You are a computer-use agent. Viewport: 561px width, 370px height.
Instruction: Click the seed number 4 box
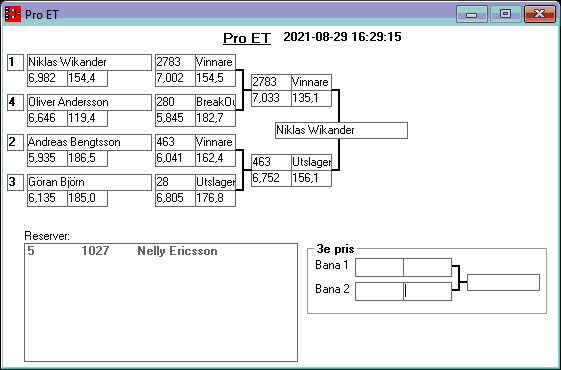(15, 102)
